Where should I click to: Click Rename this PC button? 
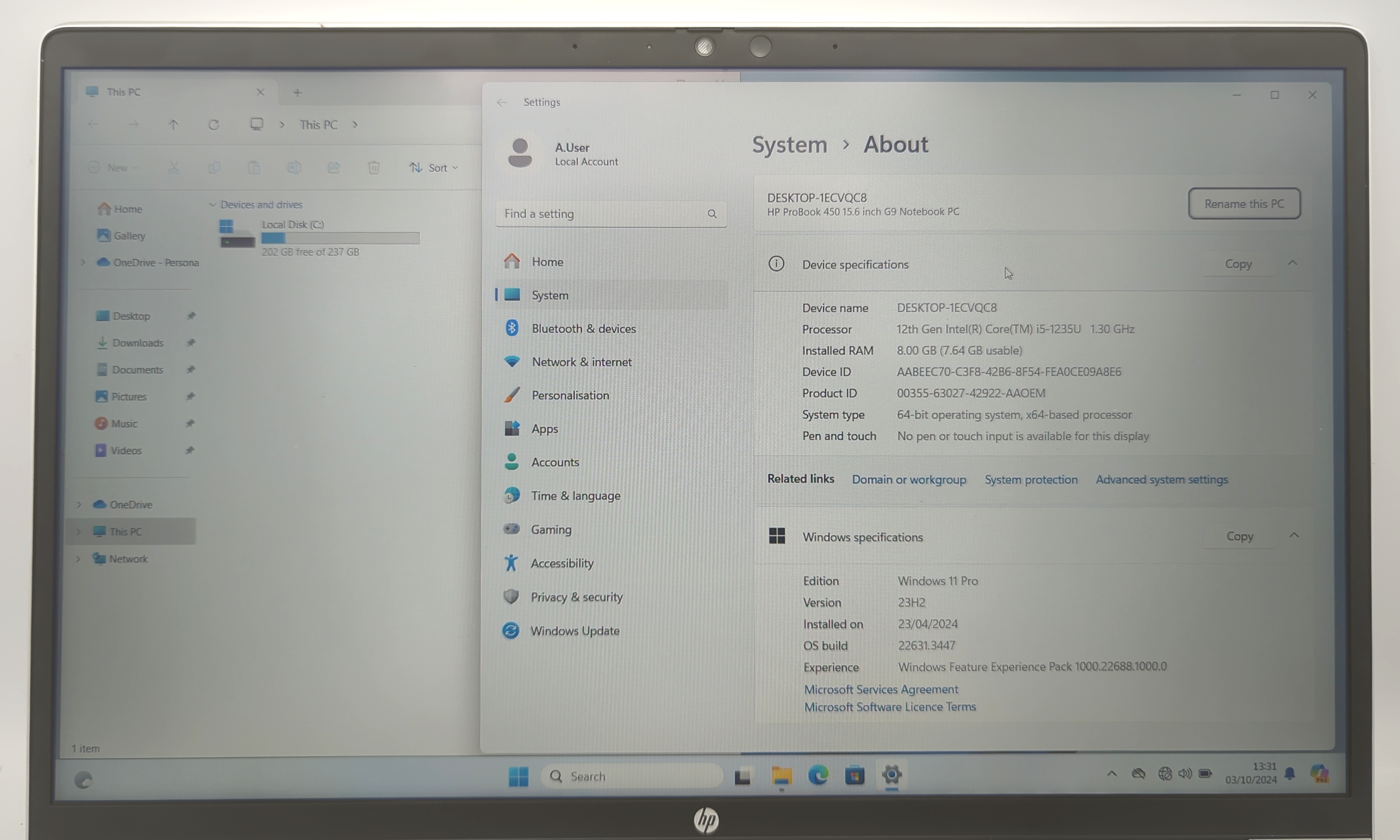pyautogui.click(x=1244, y=203)
